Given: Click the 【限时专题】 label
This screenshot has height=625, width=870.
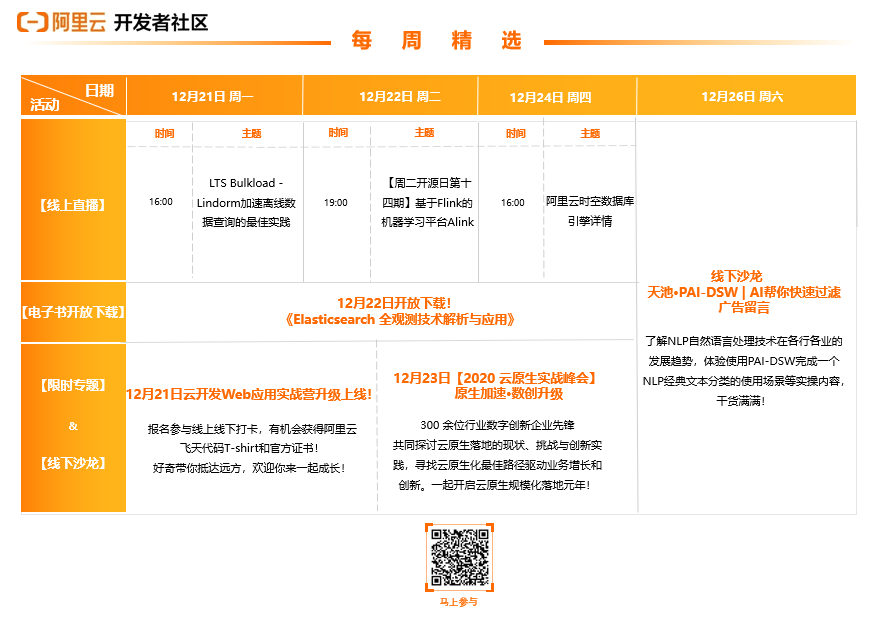Looking at the screenshot, I should point(73,385).
